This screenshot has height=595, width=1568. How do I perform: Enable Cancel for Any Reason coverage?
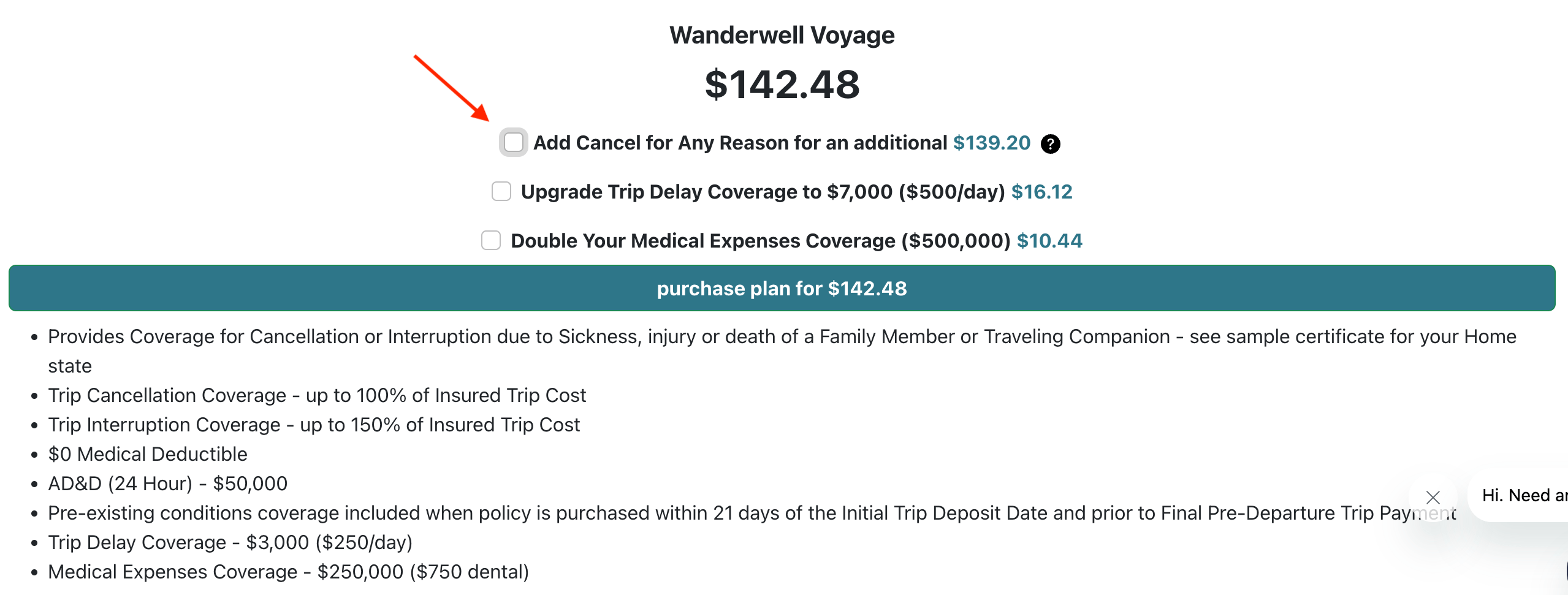(x=514, y=142)
